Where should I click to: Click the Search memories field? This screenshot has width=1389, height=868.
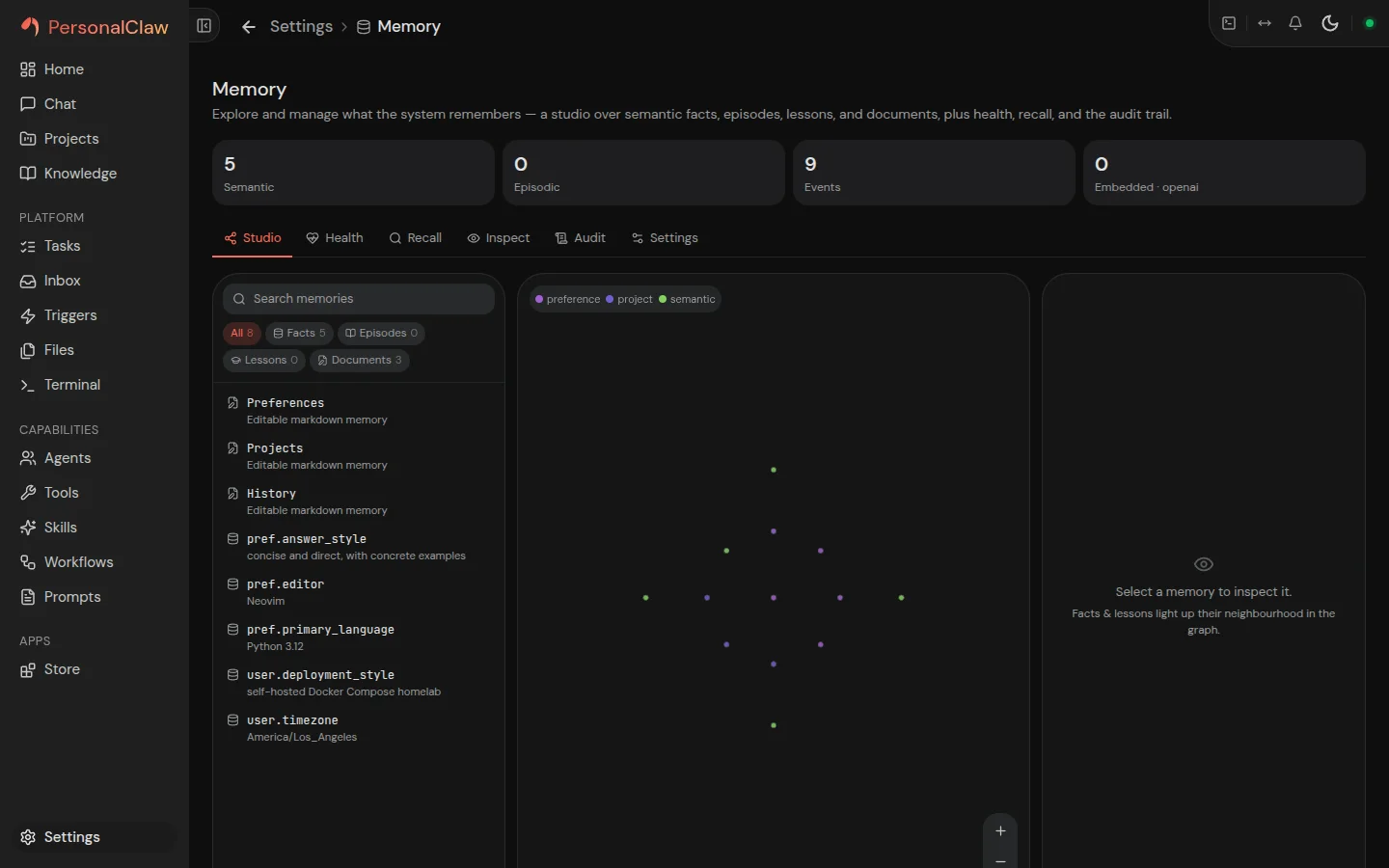click(359, 299)
